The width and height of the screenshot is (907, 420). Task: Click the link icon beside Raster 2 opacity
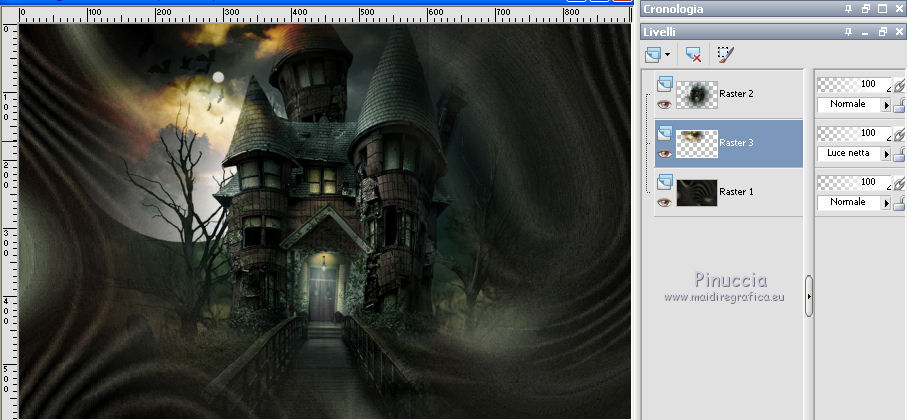(x=899, y=87)
